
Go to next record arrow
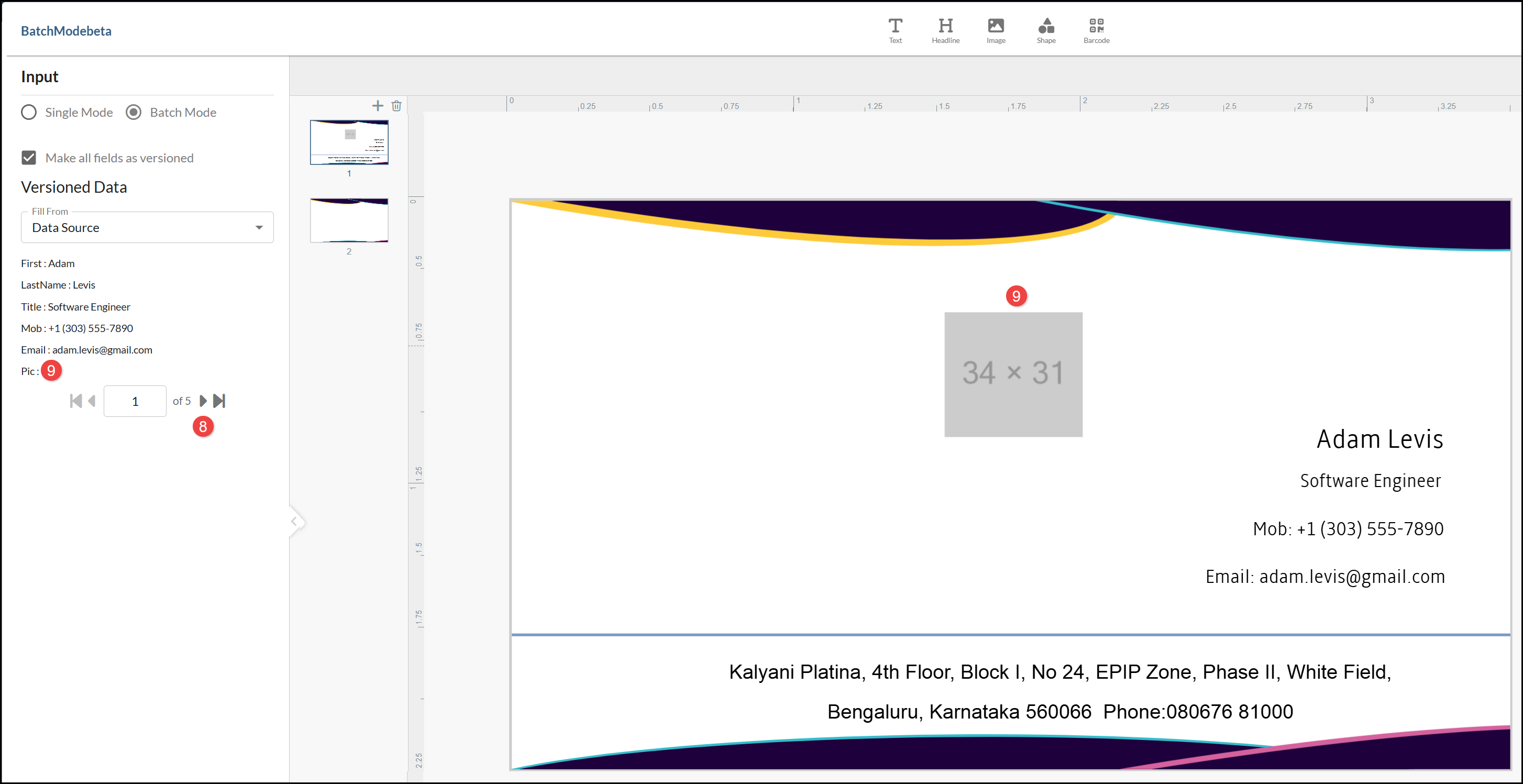pos(203,401)
